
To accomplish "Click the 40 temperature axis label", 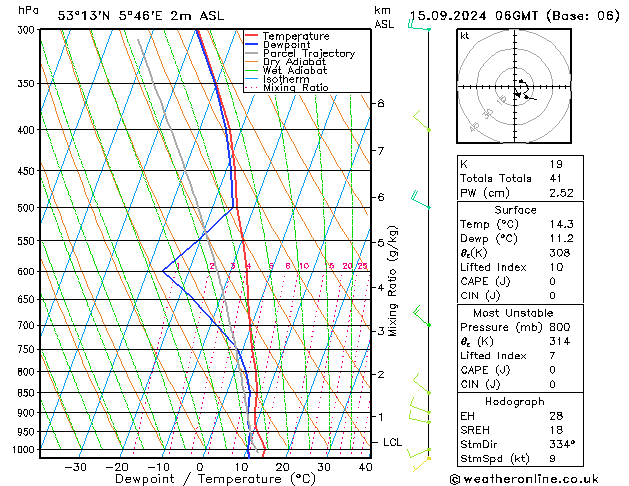I will coord(365,467).
